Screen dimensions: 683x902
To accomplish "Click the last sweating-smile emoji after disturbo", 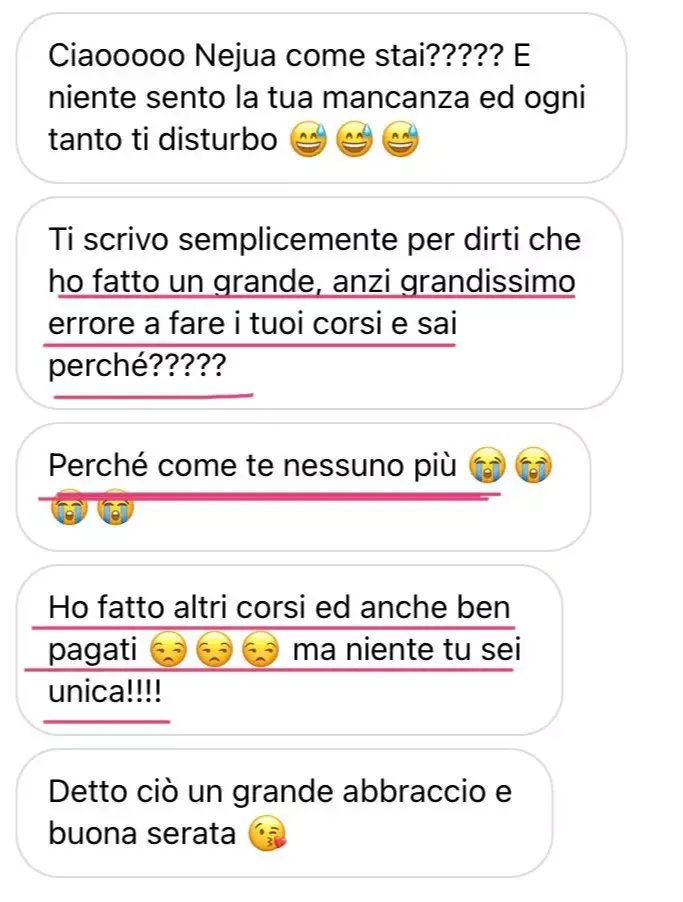I will [401, 140].
